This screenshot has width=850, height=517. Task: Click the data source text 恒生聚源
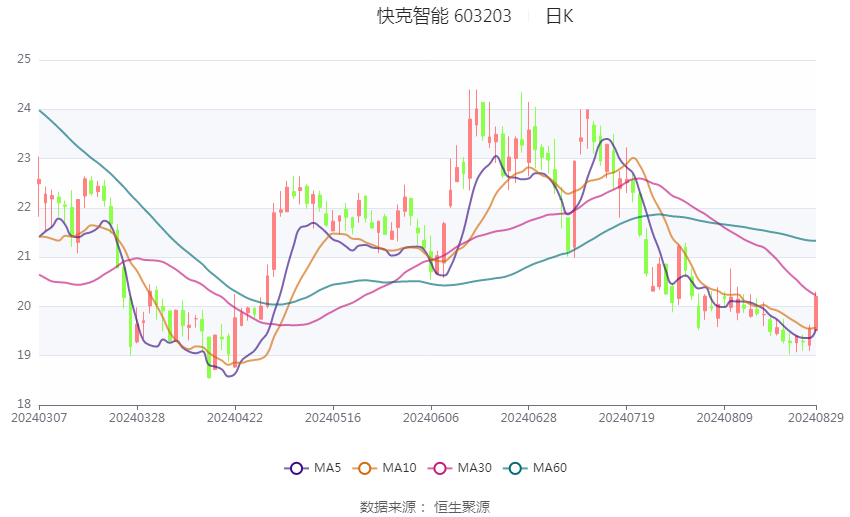pyautogui.click(x=462, y=507)
